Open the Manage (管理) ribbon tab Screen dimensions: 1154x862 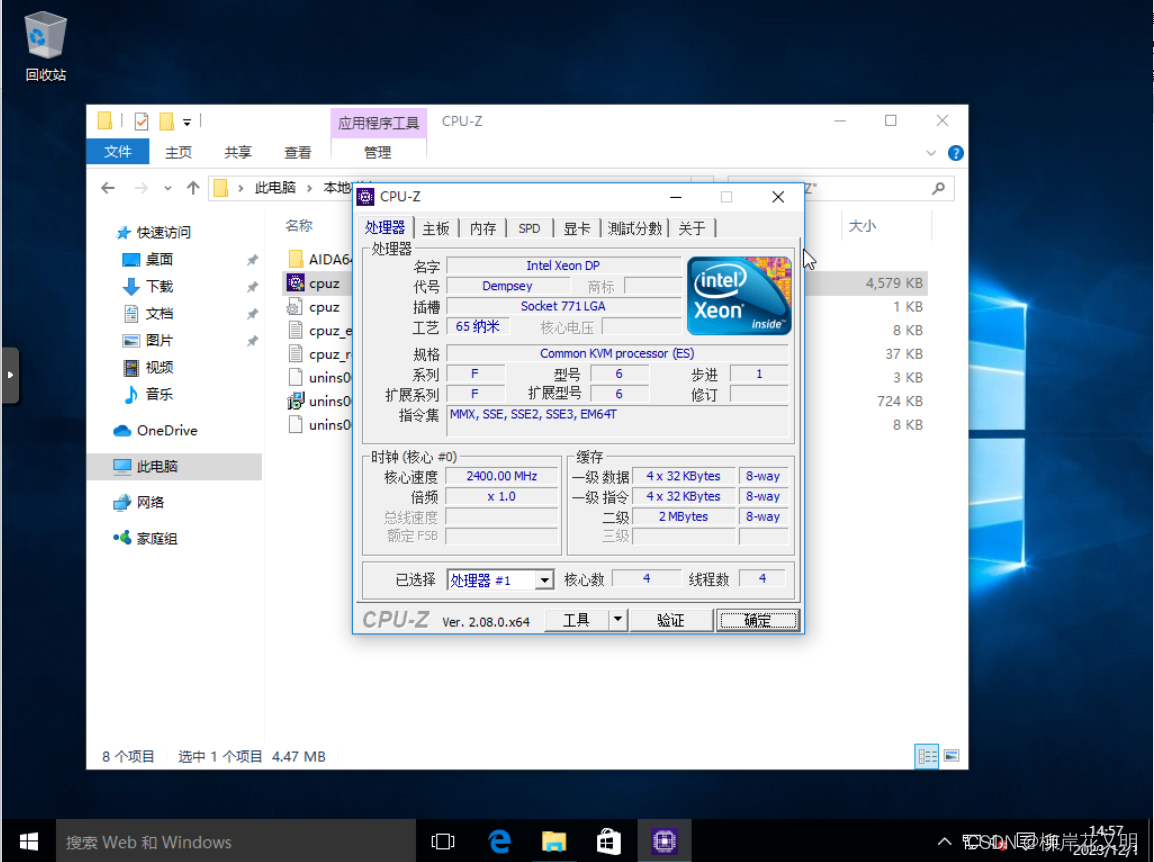[x=378, y=152]
